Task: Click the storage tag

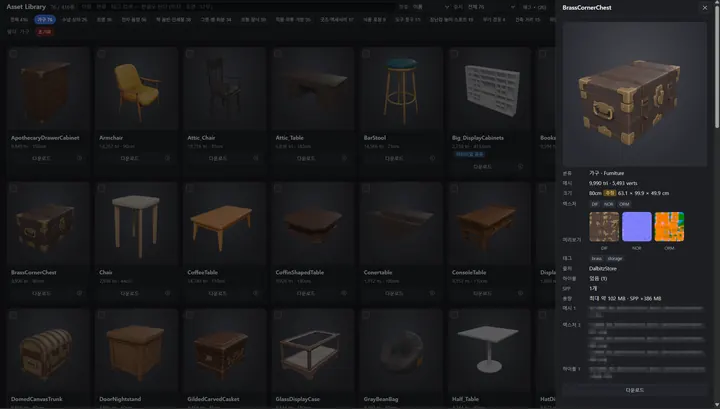Action: (x=615, y=258)
